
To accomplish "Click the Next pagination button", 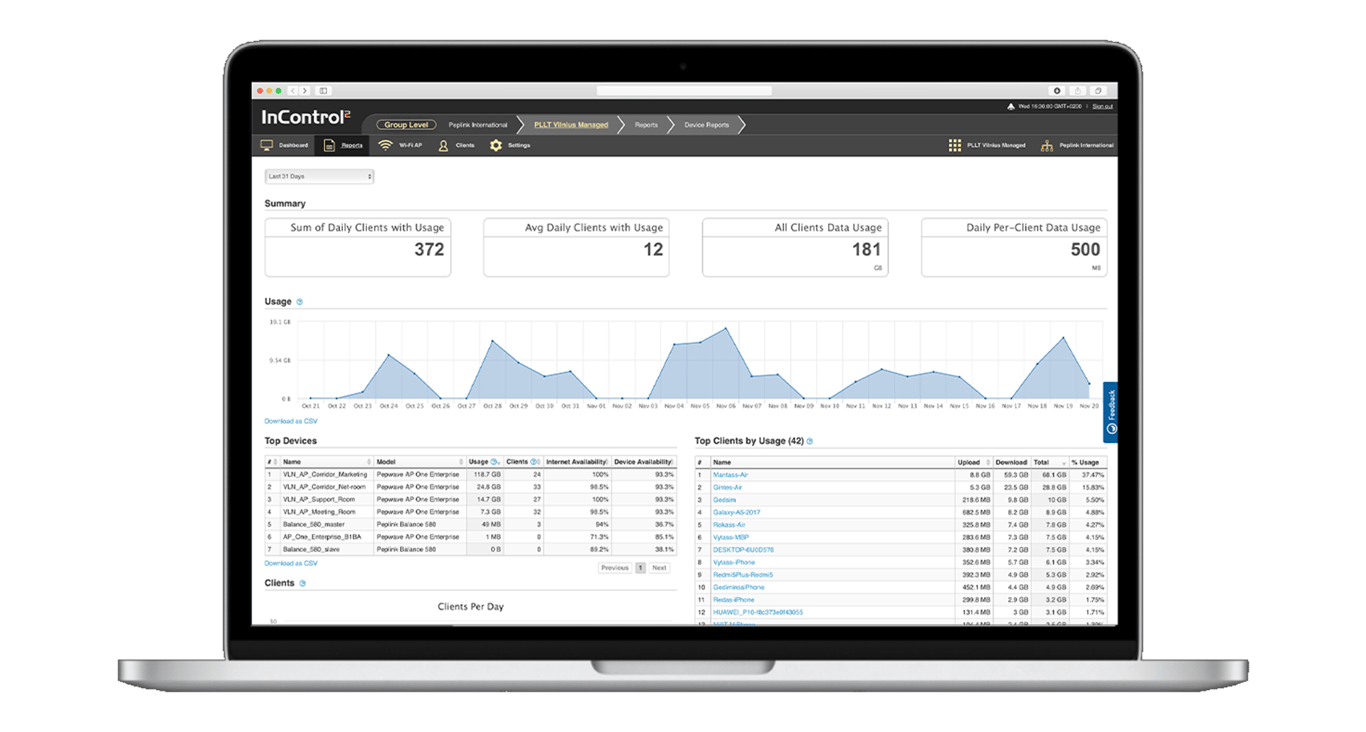I will 659,568.
